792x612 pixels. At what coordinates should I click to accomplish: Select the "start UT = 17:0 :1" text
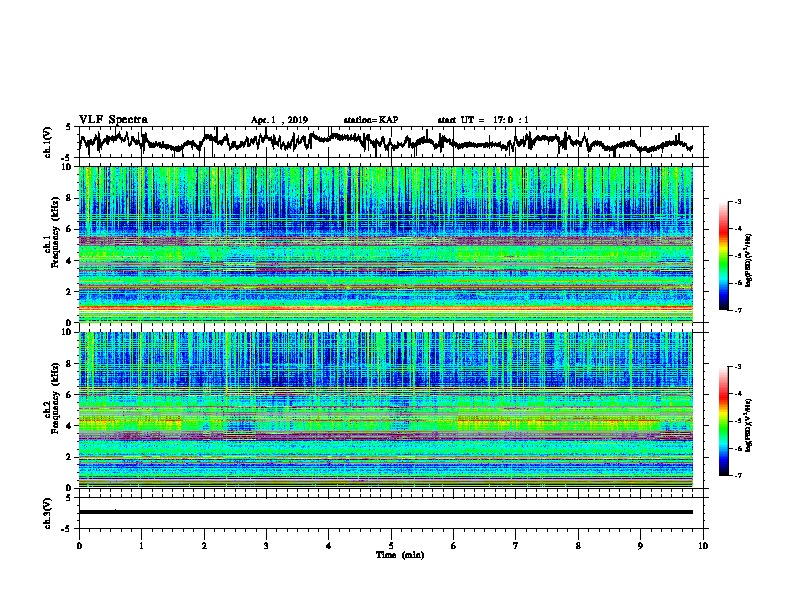pos(483,120)
